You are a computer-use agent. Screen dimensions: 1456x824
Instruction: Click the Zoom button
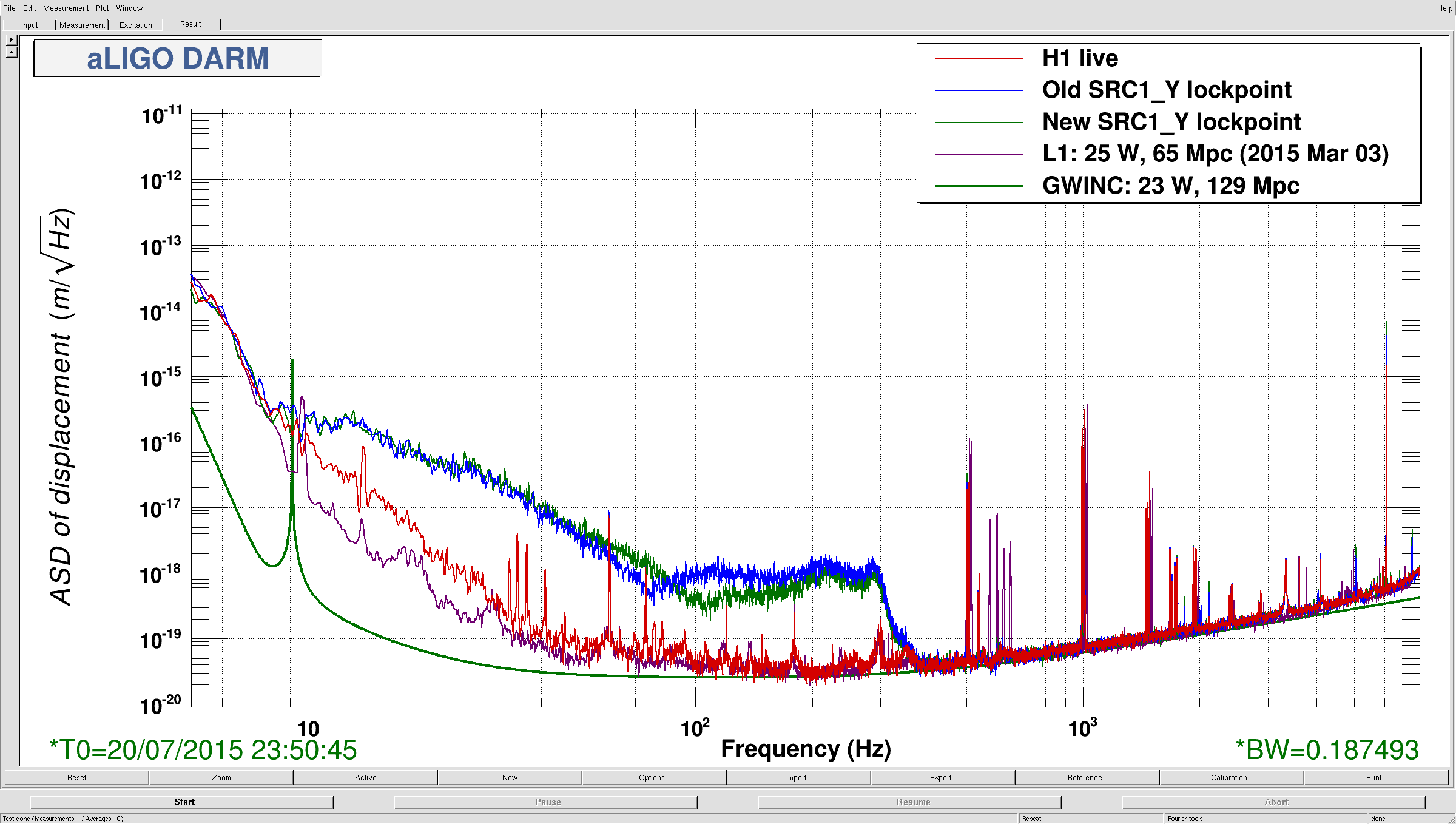pos(221,777)
